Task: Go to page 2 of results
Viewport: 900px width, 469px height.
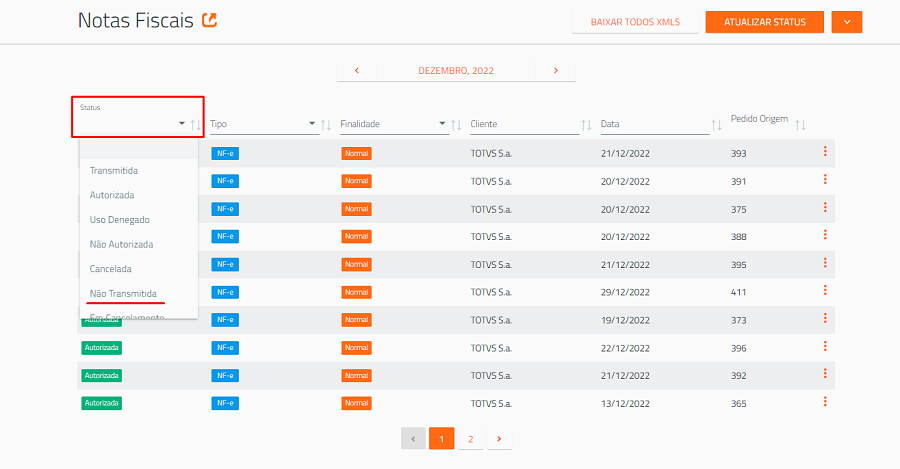Action: coord(470,439)
